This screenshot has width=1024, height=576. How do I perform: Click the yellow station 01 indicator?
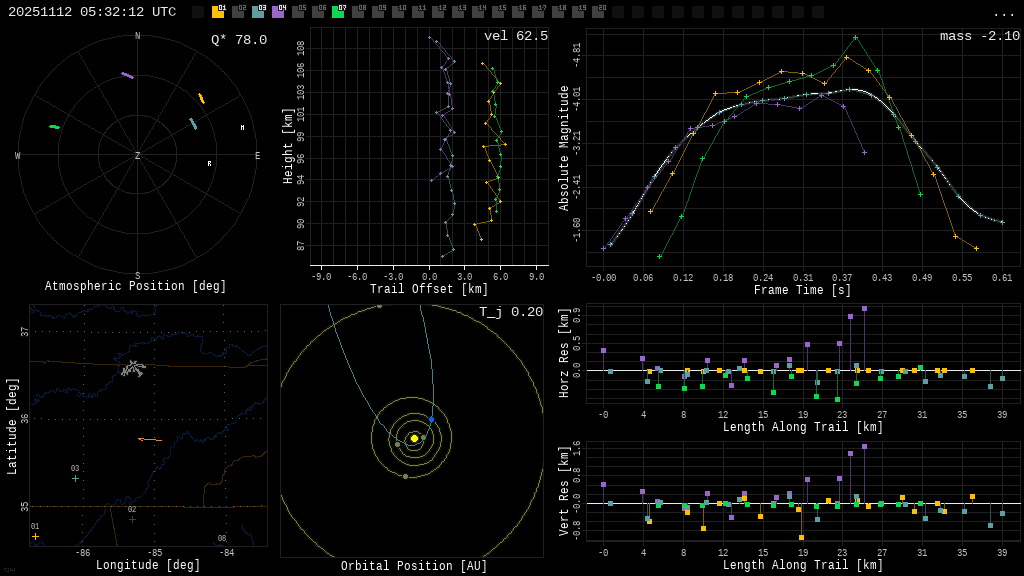[x=218, y=12]
